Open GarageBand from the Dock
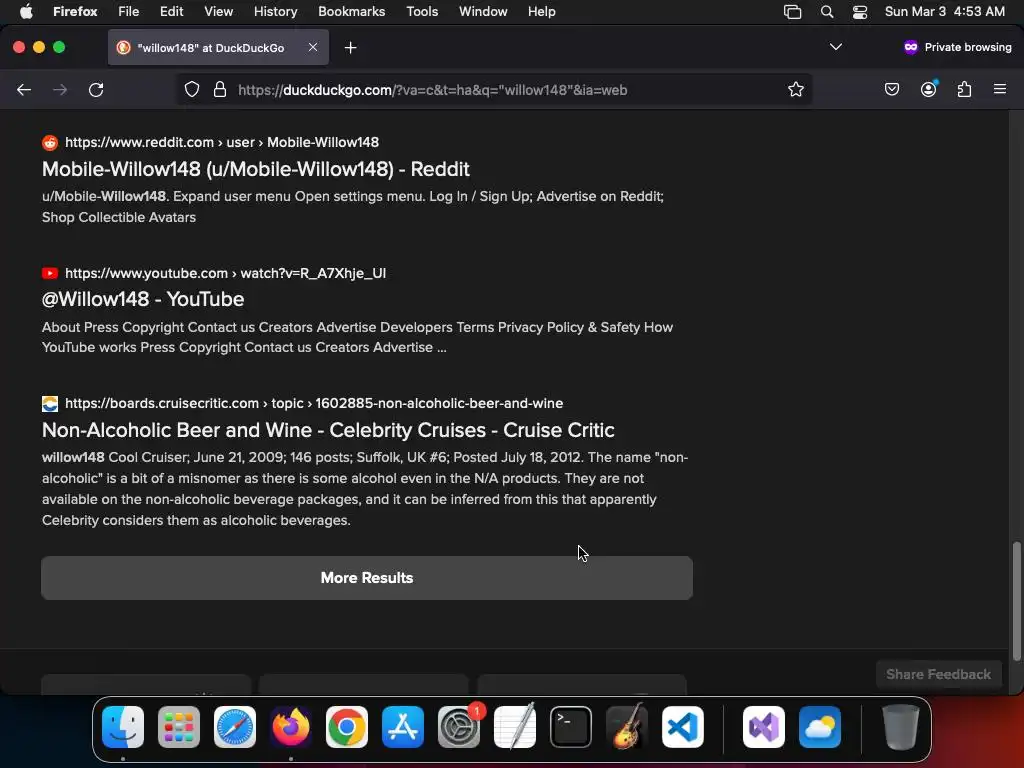Screen dimensions: 1024x768 point(627,727)
